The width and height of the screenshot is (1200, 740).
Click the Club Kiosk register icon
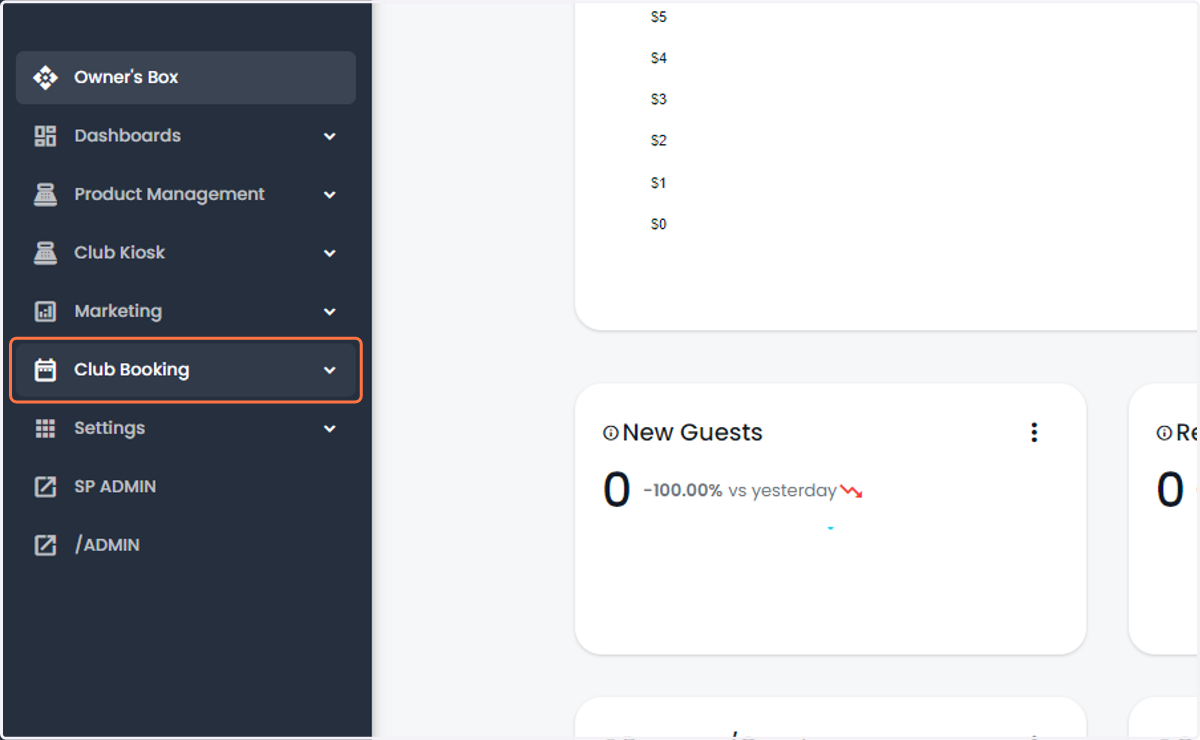(x=45, y=253)
